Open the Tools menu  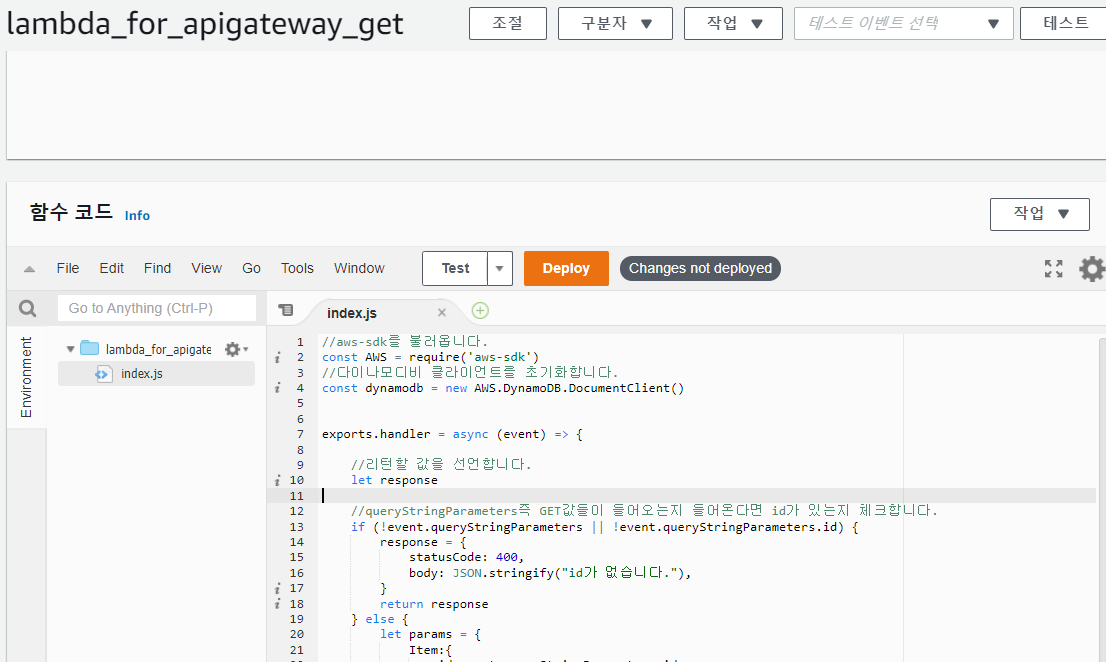(297, 268)
